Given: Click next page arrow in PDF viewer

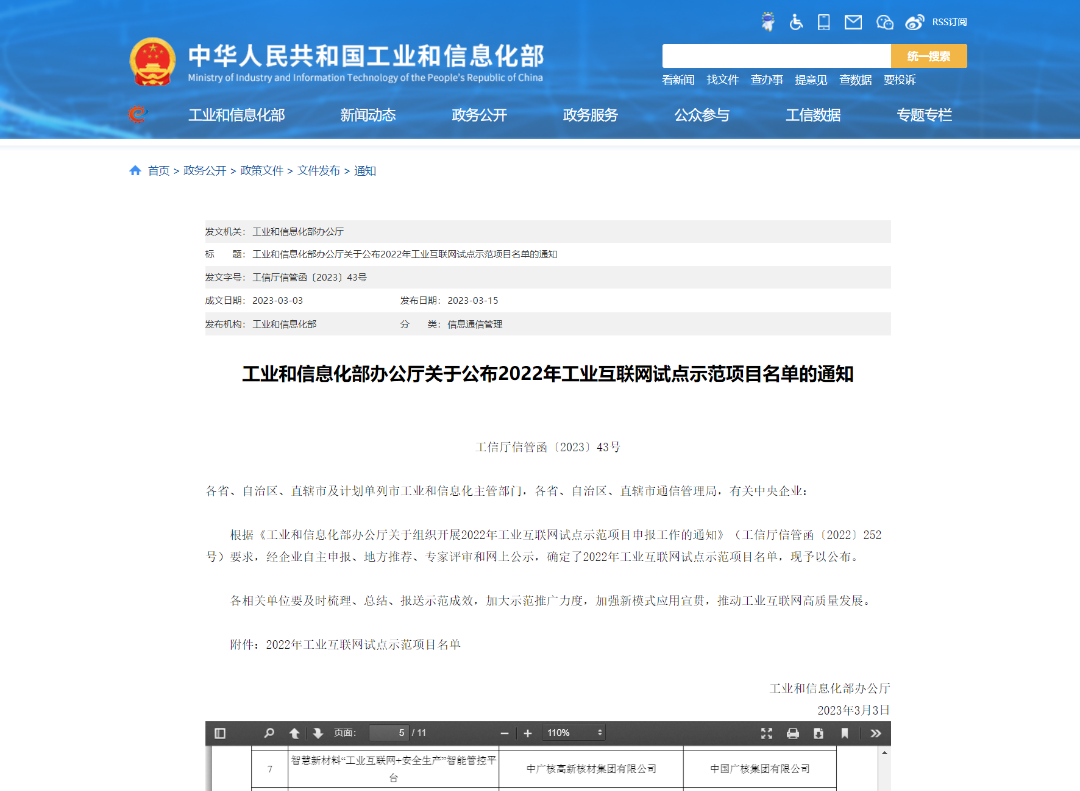Looking at the screenshot, I should [317, 733].
